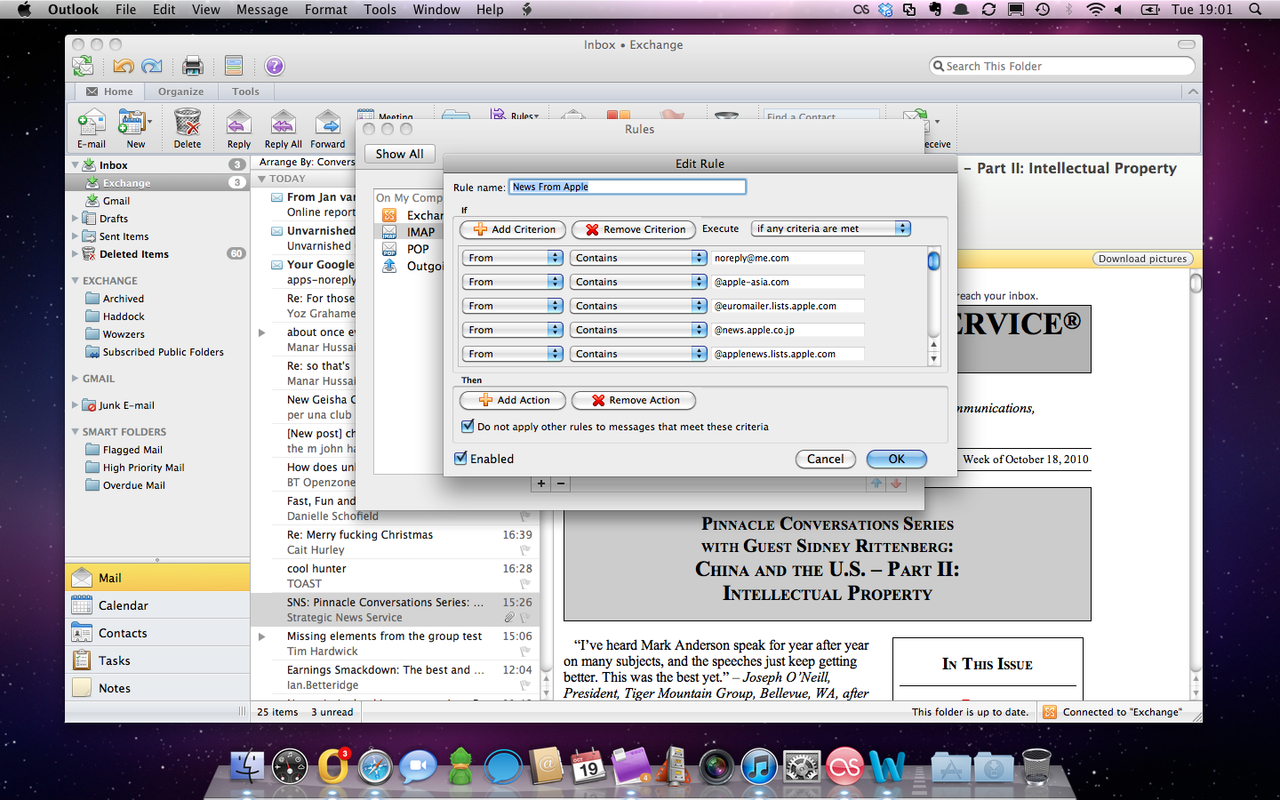
Task: Click the Search This Folder field
Action: (x=1062, y=66)
